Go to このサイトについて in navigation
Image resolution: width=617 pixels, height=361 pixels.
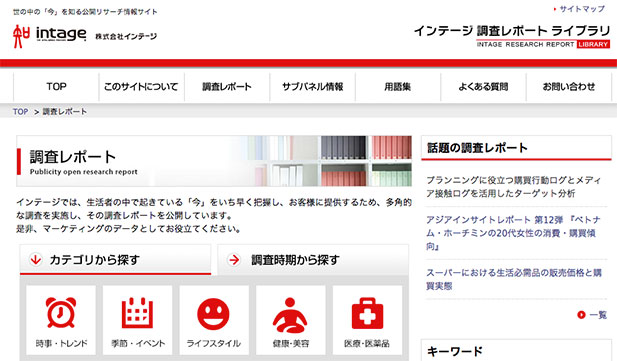pos(141,87)
